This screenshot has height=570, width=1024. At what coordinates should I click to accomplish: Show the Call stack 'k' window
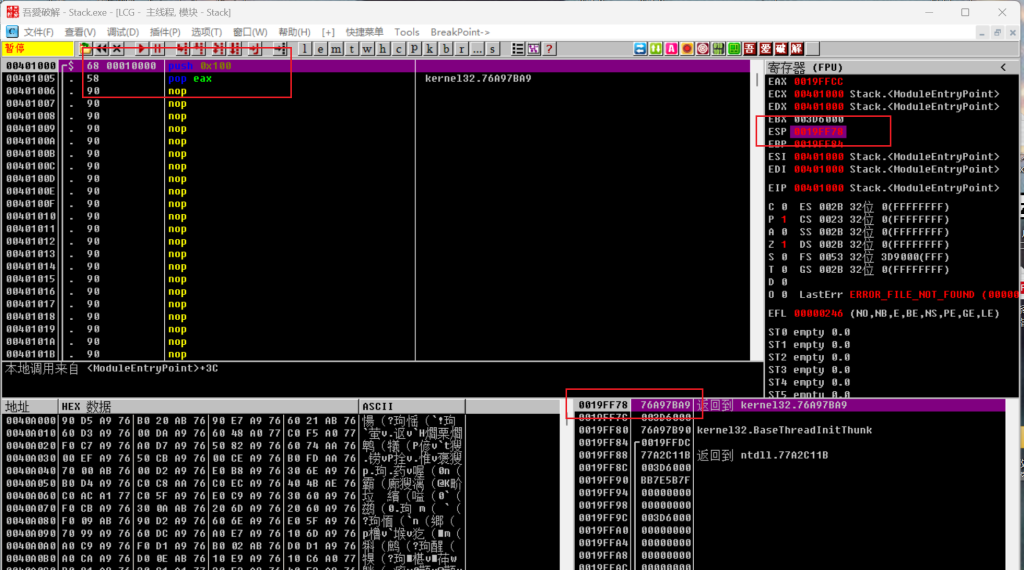(430, 49)
